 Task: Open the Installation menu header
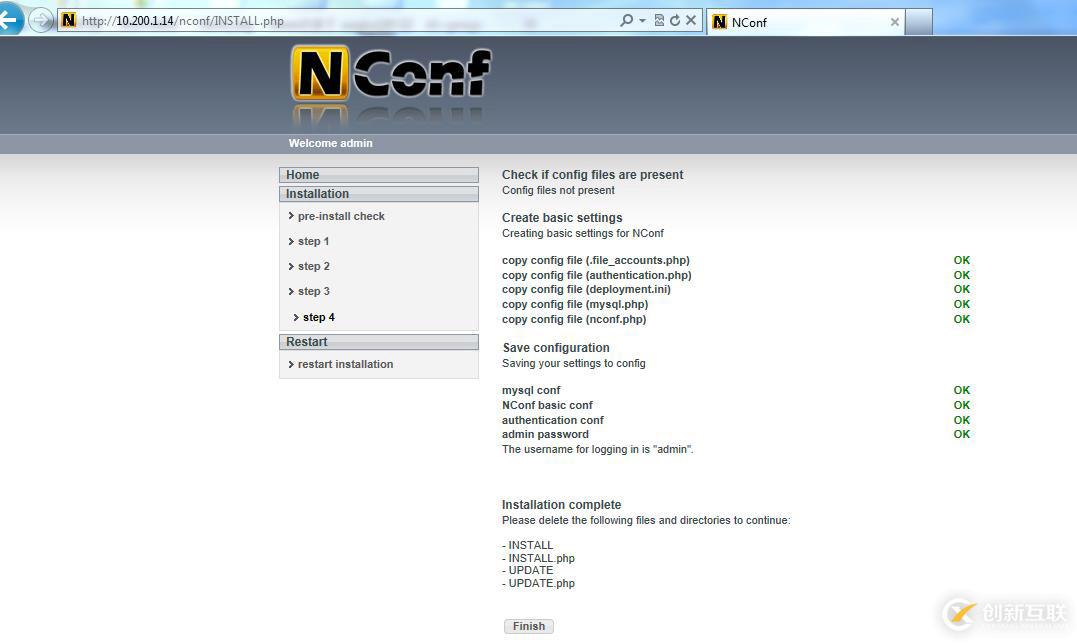(x=378, y=194)
